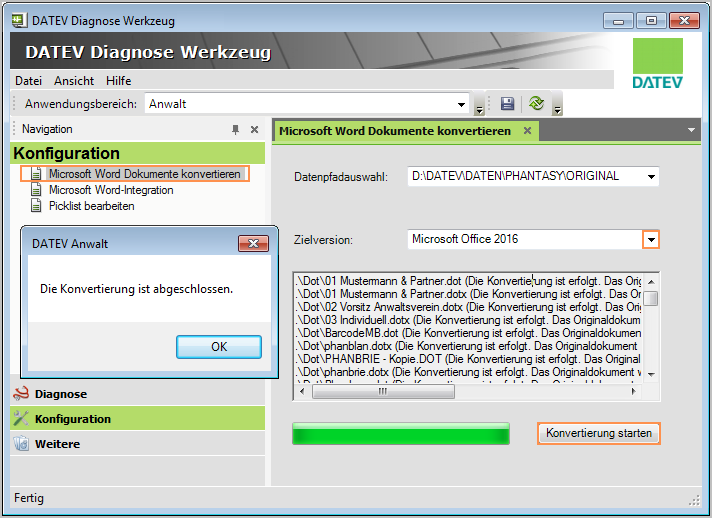712x518 pixels.
Task: Click the green conversion progress bar
Action: [401, 434]
